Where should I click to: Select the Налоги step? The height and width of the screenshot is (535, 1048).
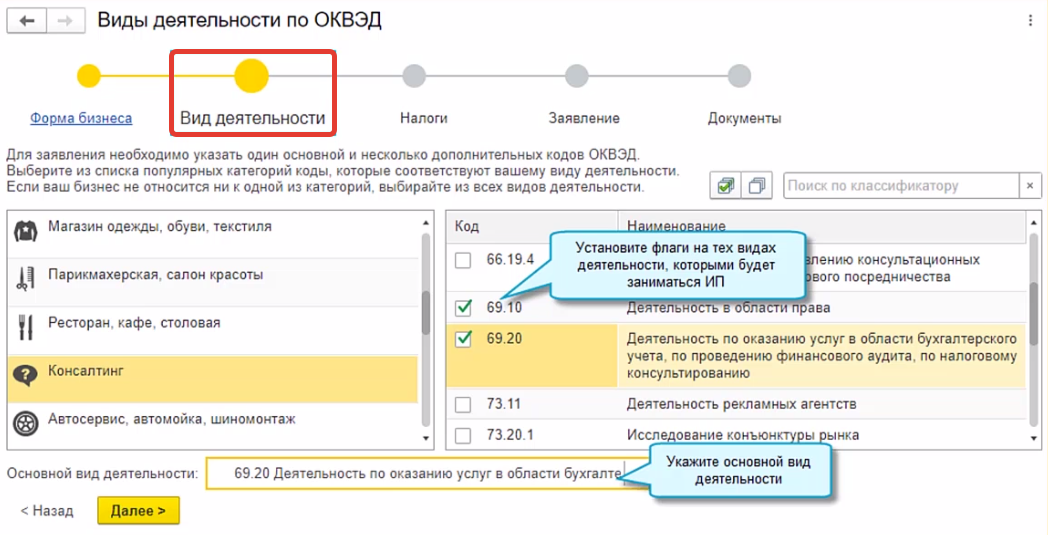[424, 118]
